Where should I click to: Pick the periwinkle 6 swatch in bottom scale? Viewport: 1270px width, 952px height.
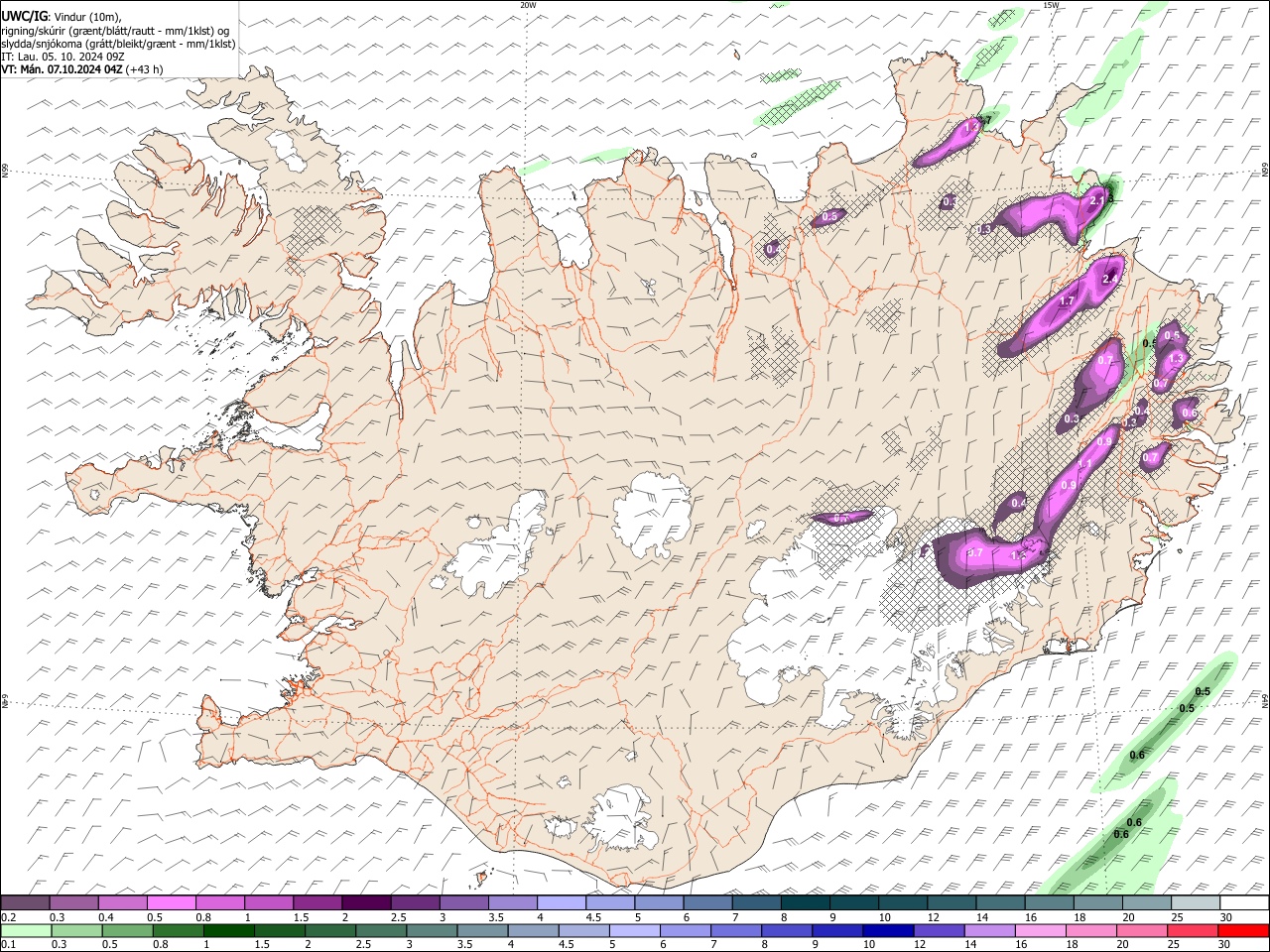685,930
